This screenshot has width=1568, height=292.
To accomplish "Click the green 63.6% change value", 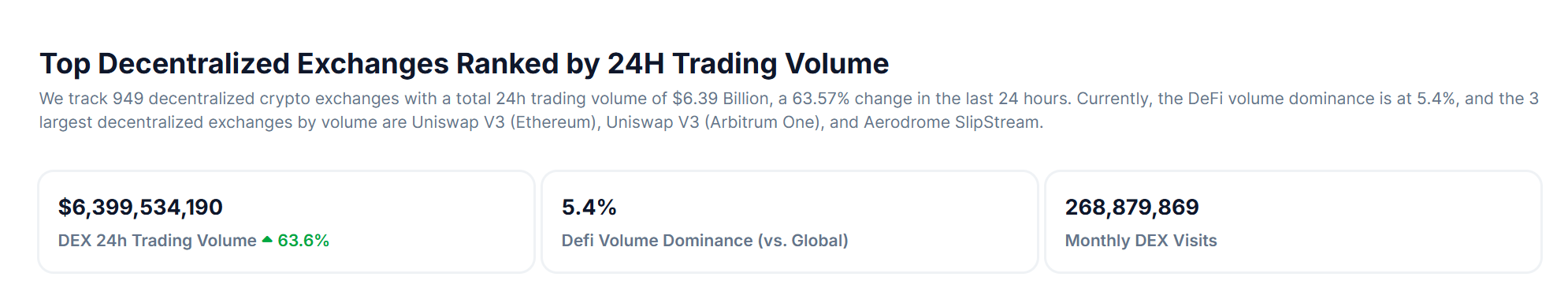I will (x=303, y=241).
